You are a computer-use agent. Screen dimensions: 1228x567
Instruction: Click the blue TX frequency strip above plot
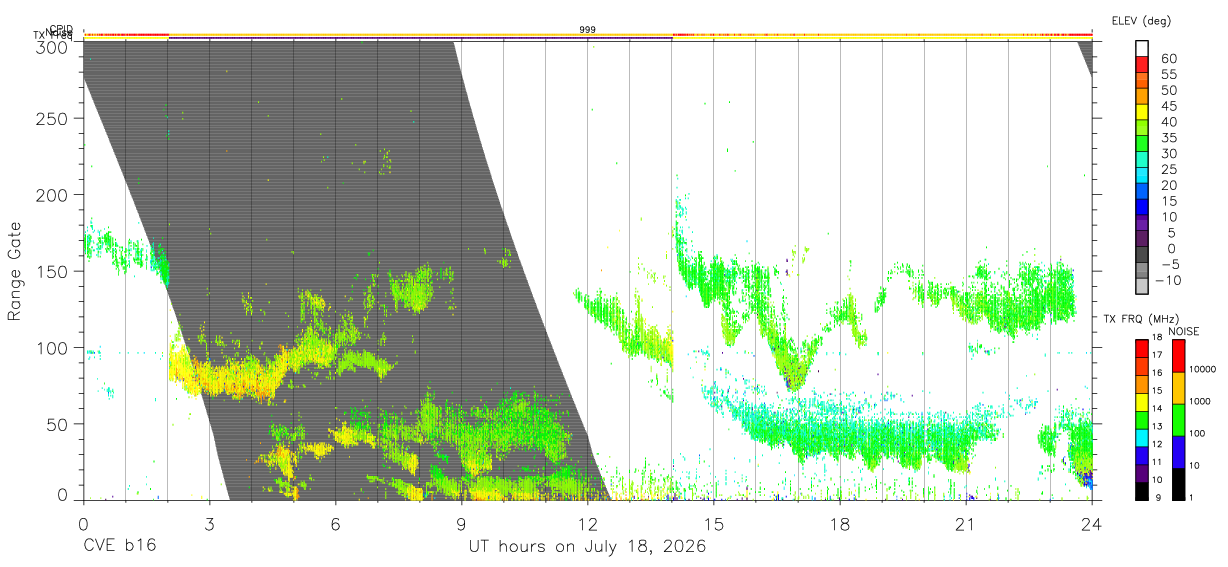pyautogui.click(x=420, y=38)
